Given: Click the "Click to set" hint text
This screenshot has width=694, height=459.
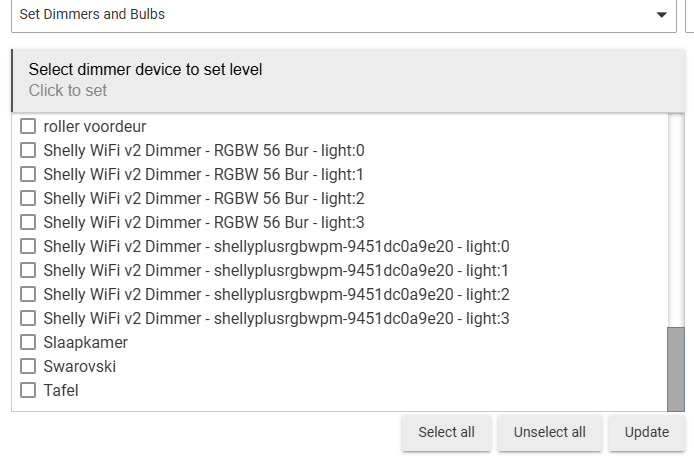Looking at the screenshot, I should [x=68, y=91].
